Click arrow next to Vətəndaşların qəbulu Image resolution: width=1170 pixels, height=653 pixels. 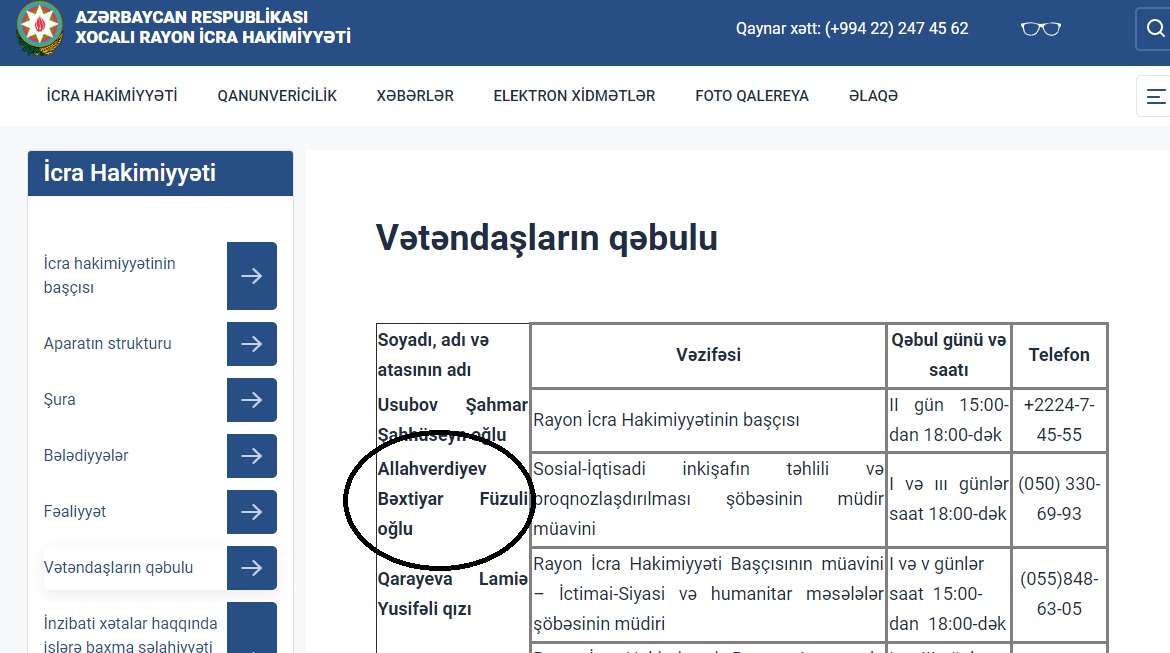pos(251,567)
